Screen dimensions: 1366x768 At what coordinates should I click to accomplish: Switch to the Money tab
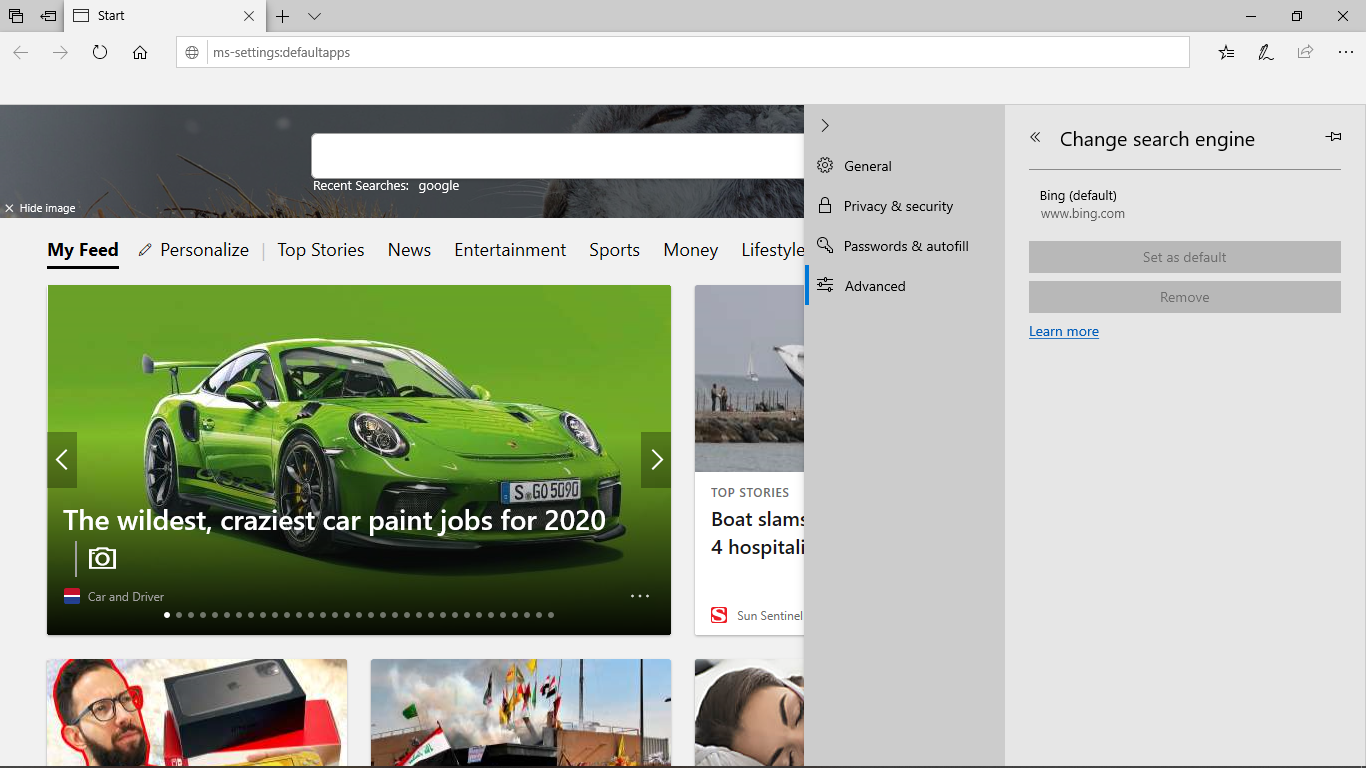pos(691,250)
